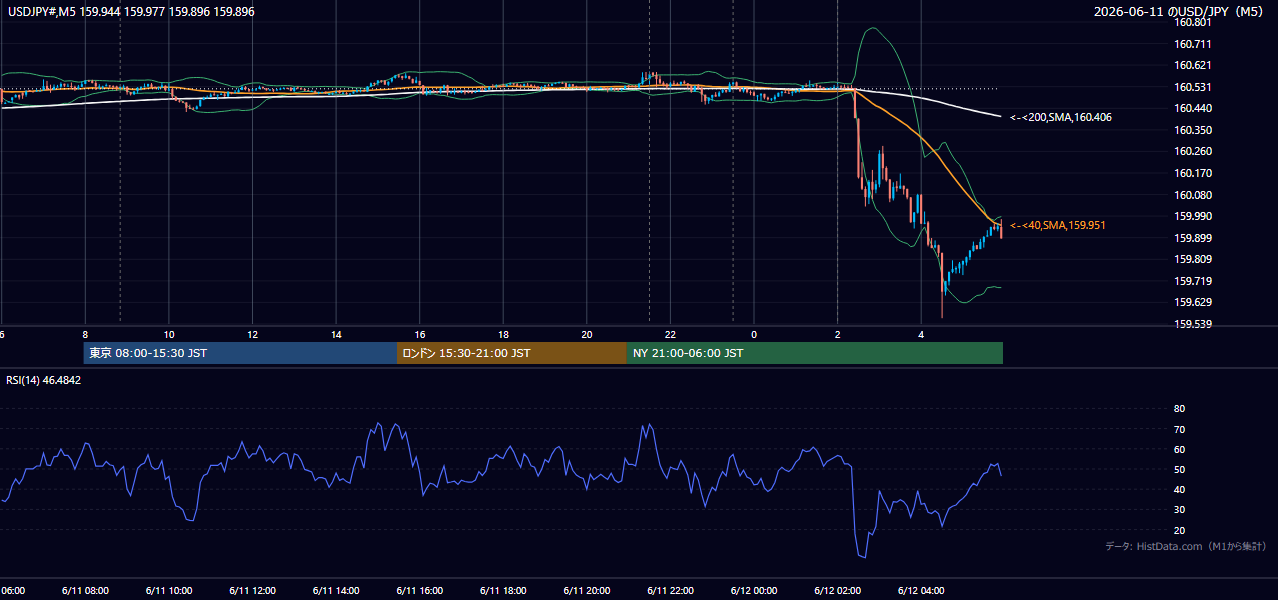The width and height of the screenshot is (1278, 600).
Task: Click price axis value 160.440
Action: [1193, 109]
